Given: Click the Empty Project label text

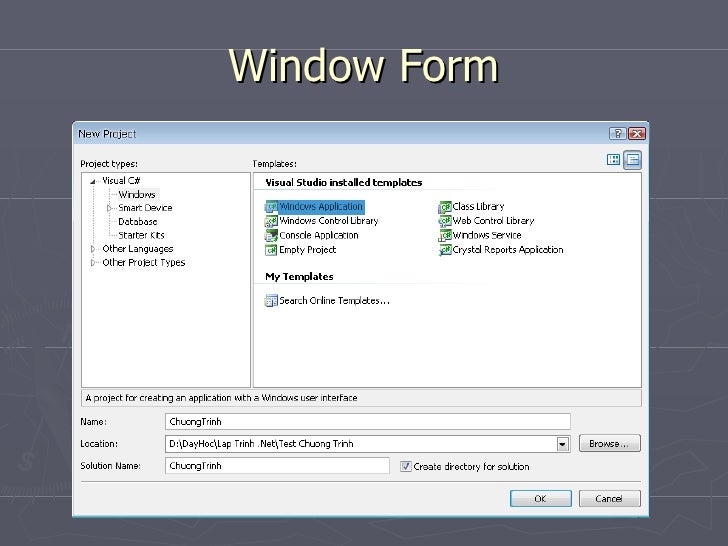Looking at the screenshot, I should tap(308, 250).
